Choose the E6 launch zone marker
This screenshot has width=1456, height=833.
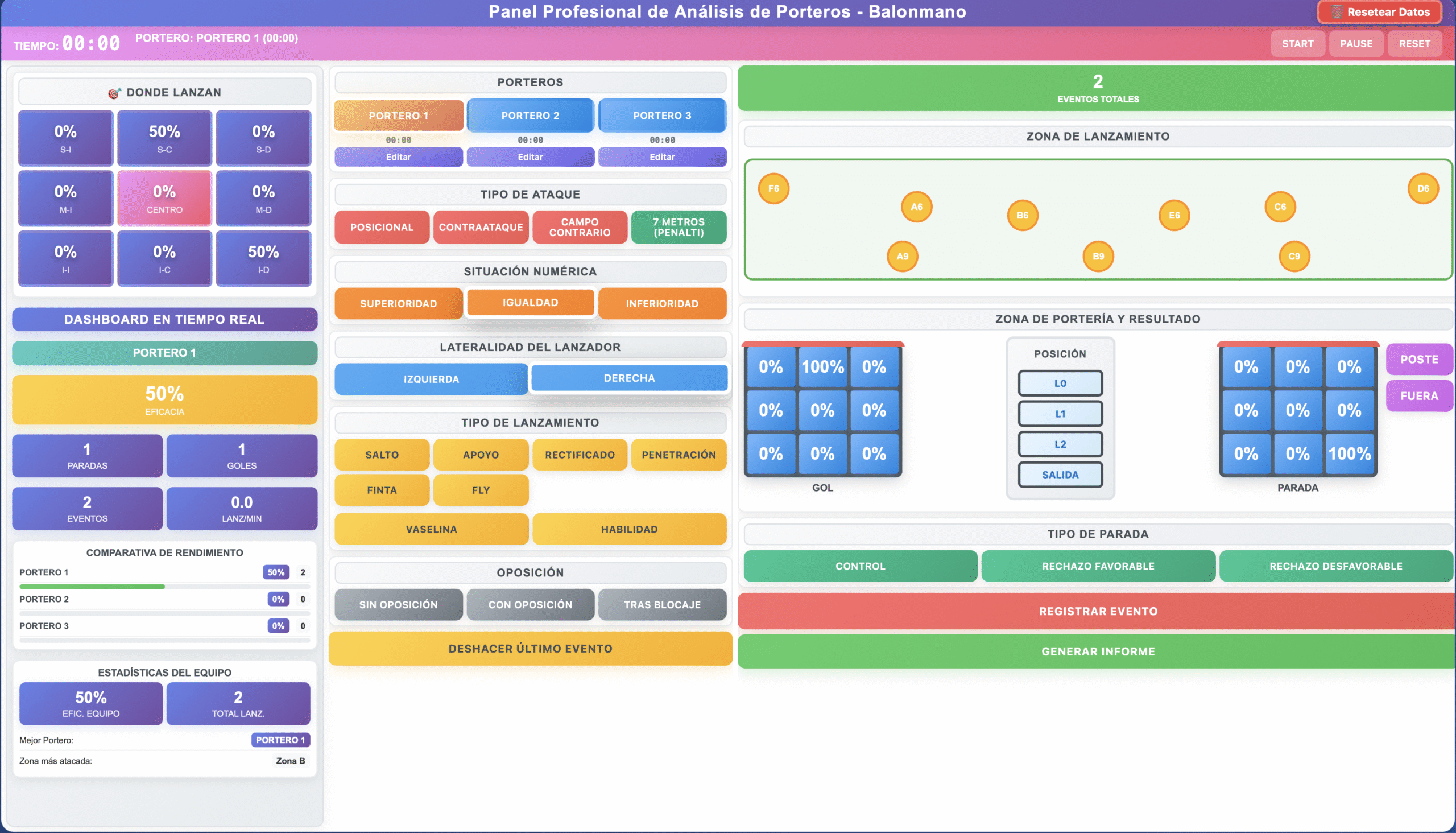point(1174,216)
